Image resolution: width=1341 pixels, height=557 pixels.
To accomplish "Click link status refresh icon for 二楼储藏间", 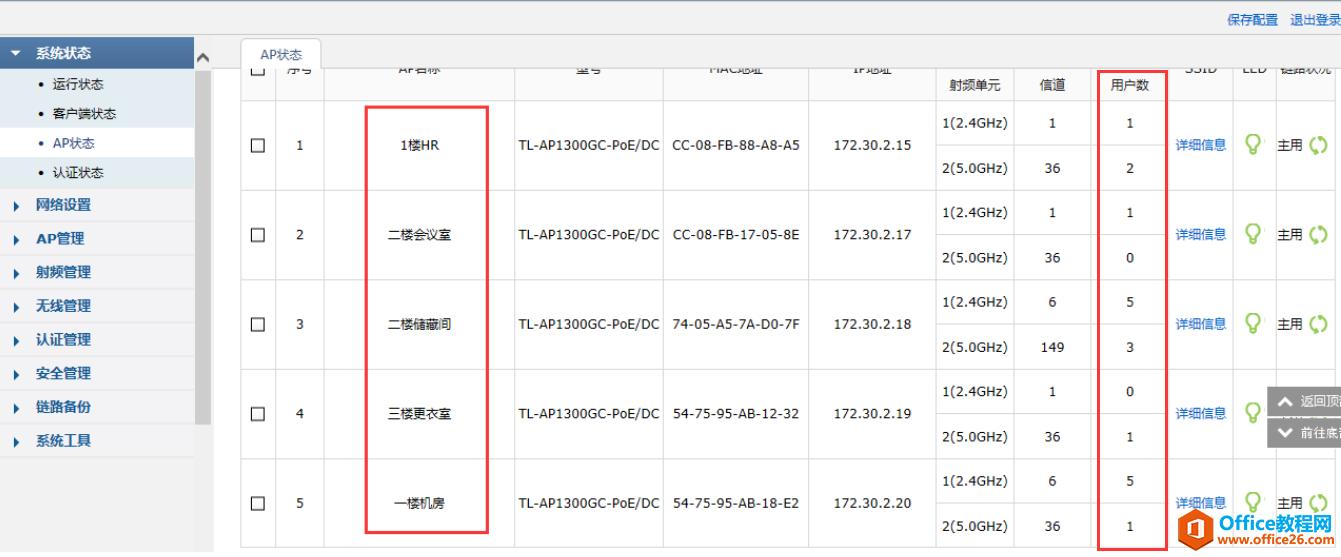I will tap(1318, 324).
